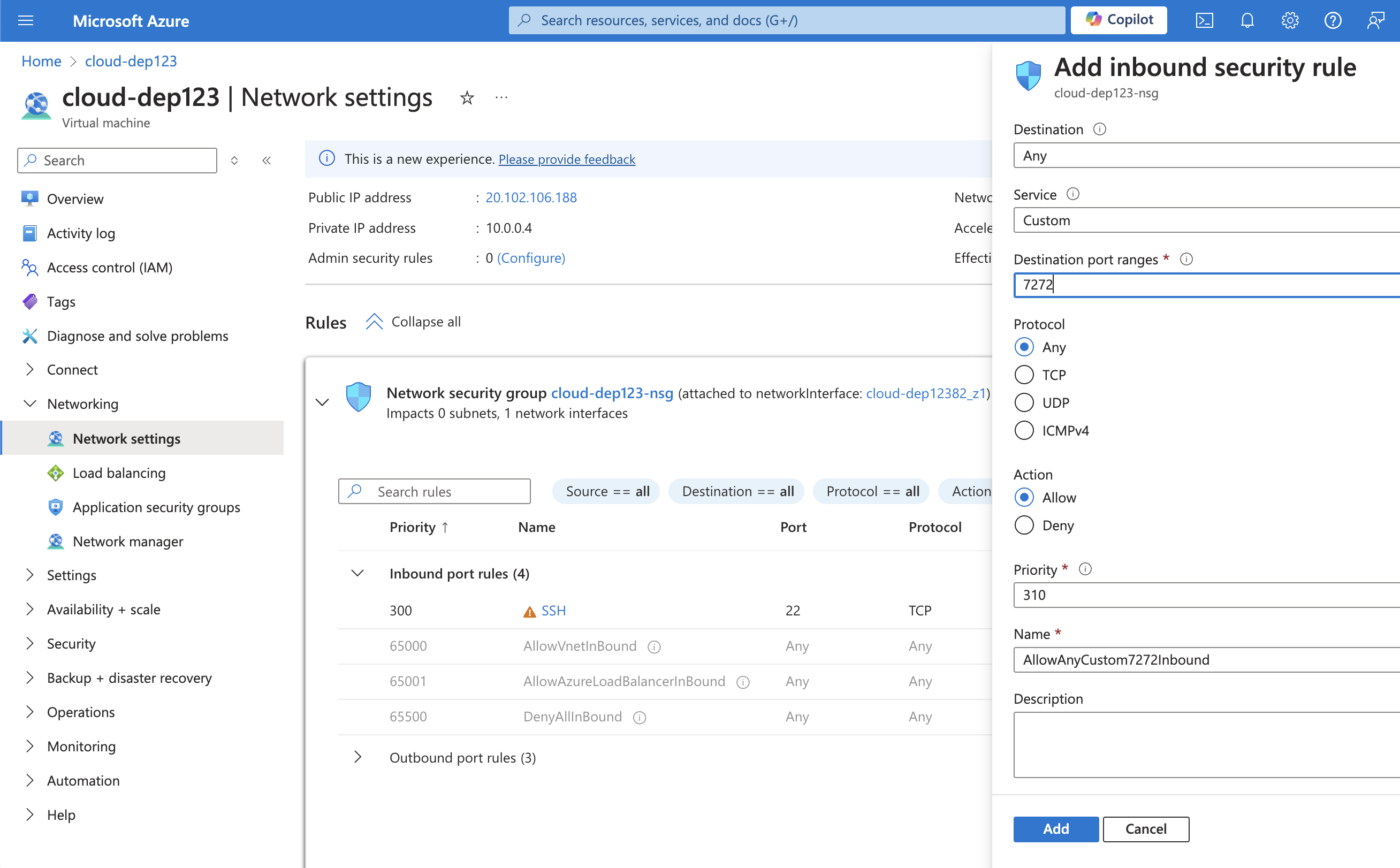Open the Service dropdown

coord(1207,220)
